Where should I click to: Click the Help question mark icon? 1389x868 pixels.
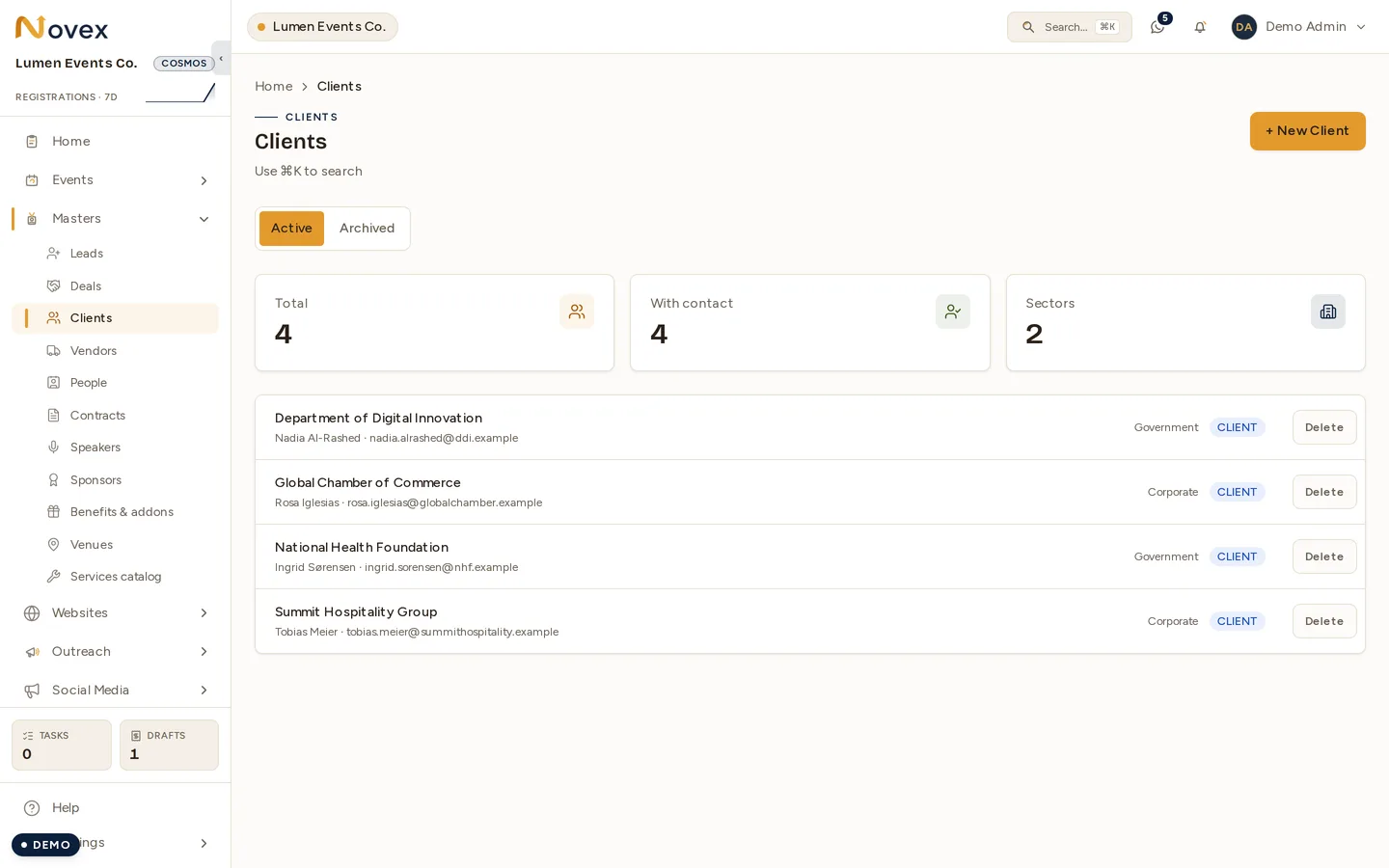click(32, 808)
